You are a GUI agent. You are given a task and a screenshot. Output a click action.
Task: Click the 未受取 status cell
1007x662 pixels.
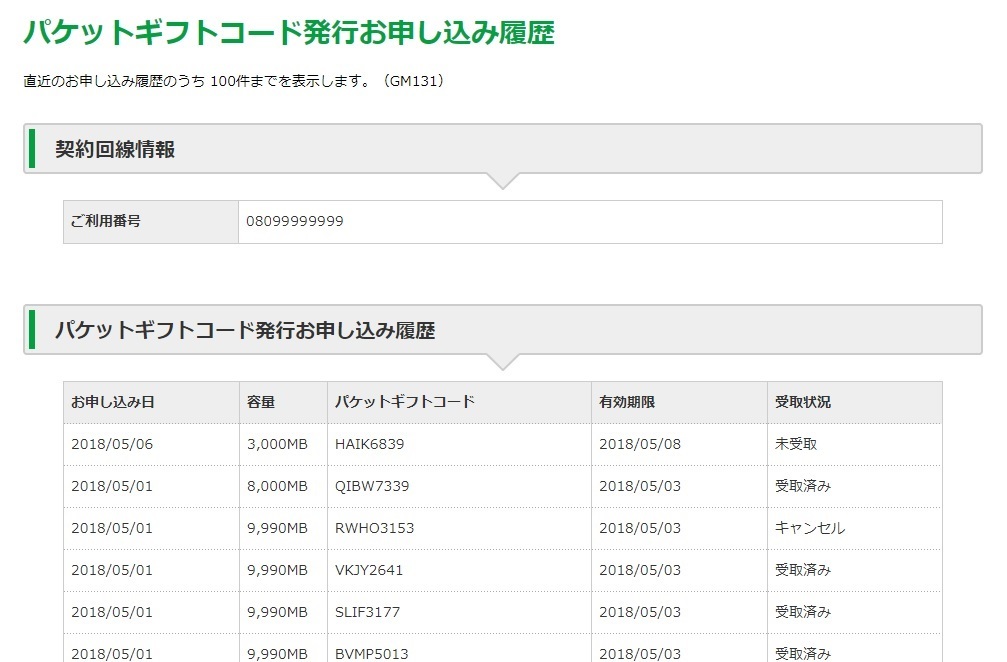(796, 444)
